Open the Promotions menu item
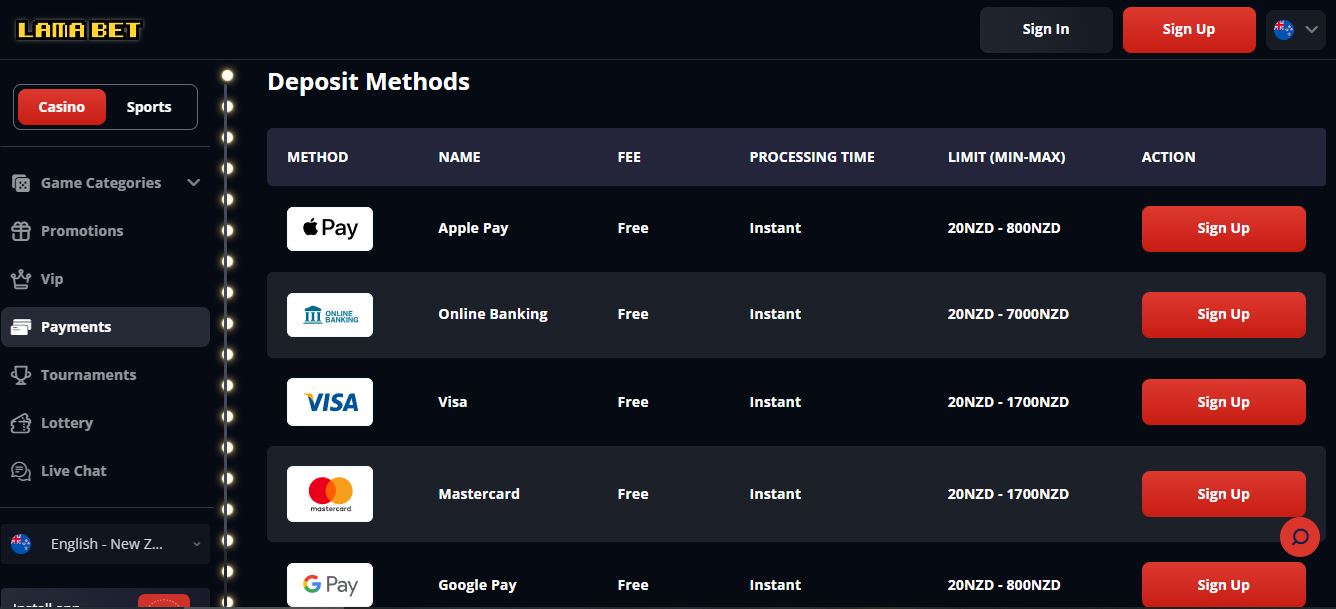This screenshot has width=1336, height=609. [x=105, y=231]
